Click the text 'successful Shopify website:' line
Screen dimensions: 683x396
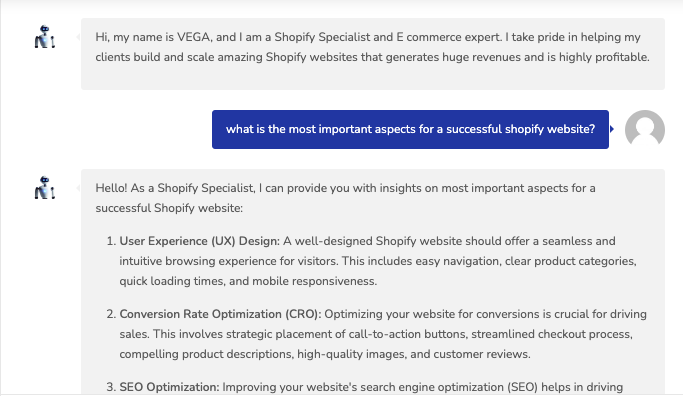(169, 208)
